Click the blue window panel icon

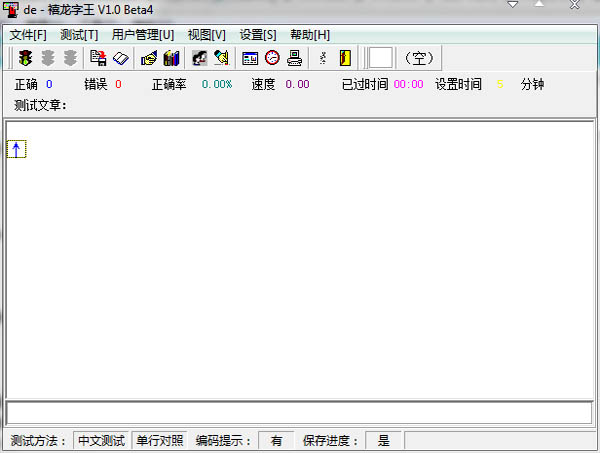[250, 59]
